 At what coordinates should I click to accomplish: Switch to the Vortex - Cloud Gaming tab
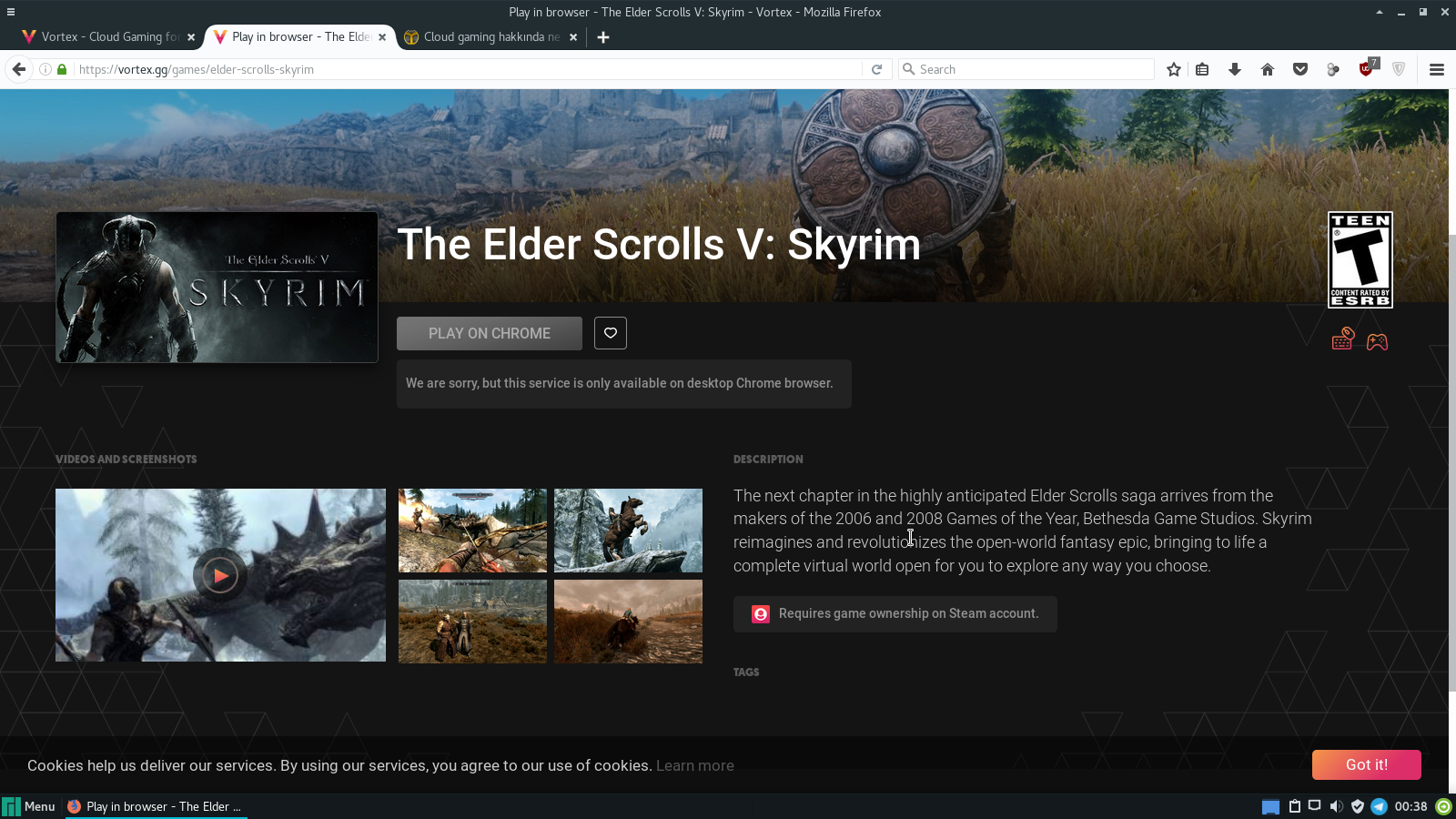tap(108, 37)
